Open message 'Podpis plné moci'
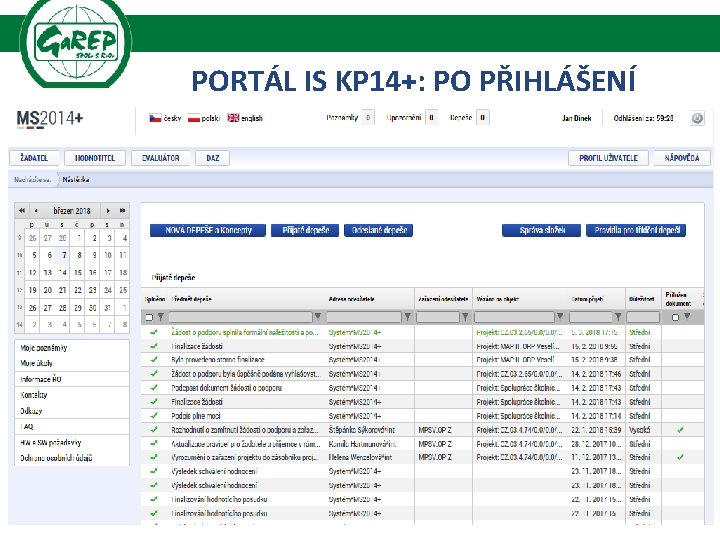This screenshot has height=540, width=720. click(196, 416)
